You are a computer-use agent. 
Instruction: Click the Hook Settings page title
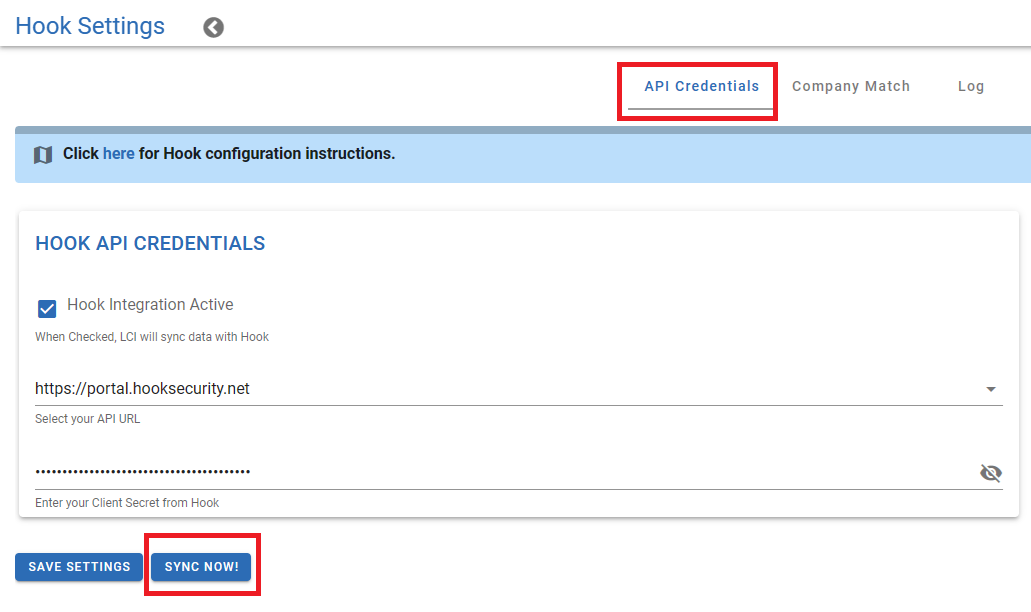pyautogui.click(x=90, y=26)
